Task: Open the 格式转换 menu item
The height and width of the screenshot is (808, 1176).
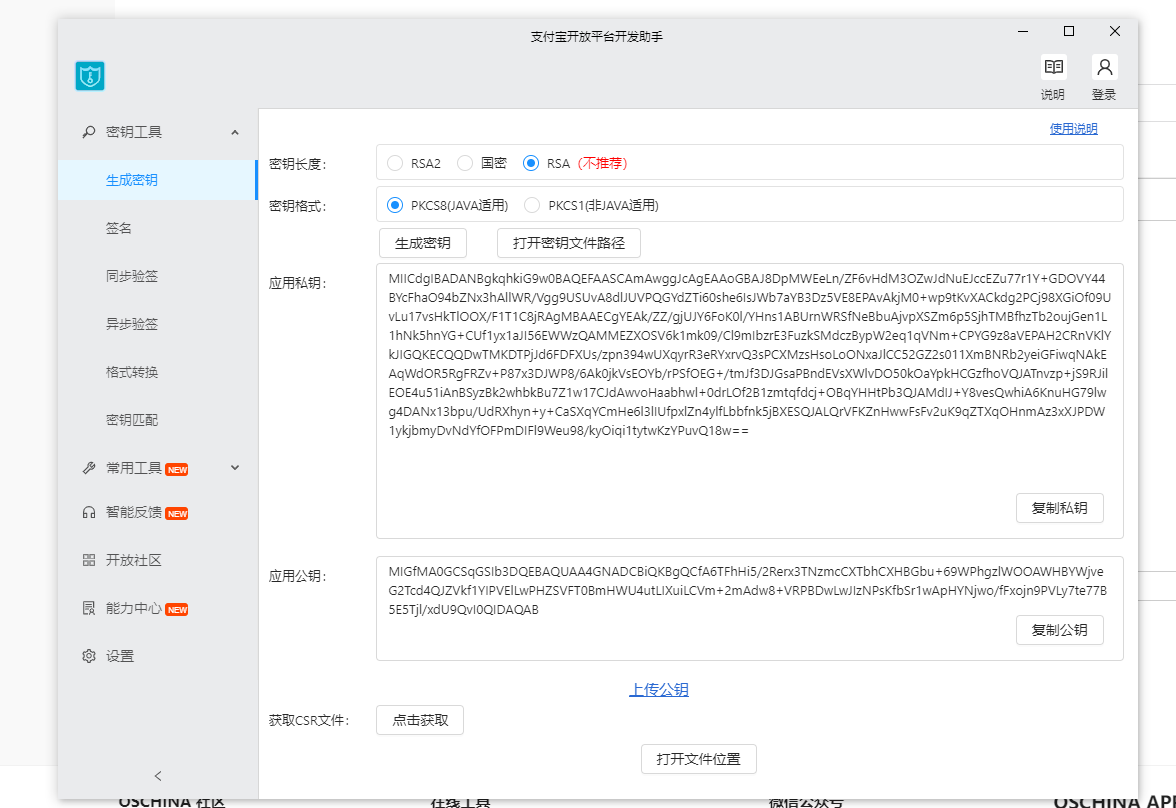Action: click(158, 372)
